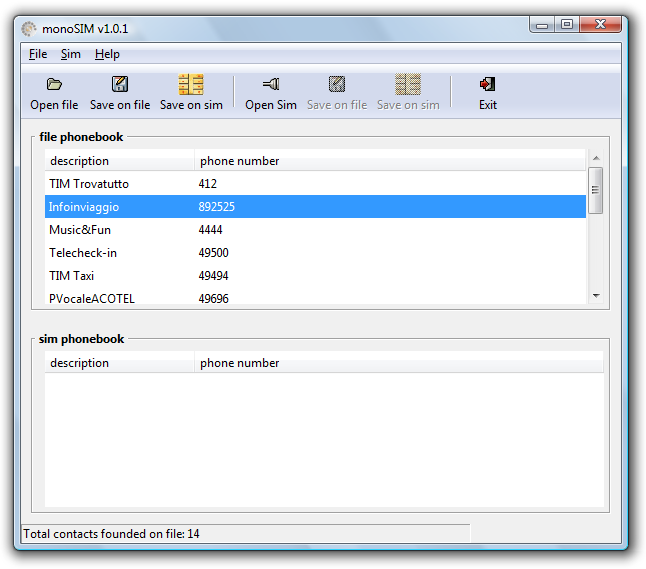Open the Help menu
The width and height of the screenshot is (646, 569).
click(107, 54)
